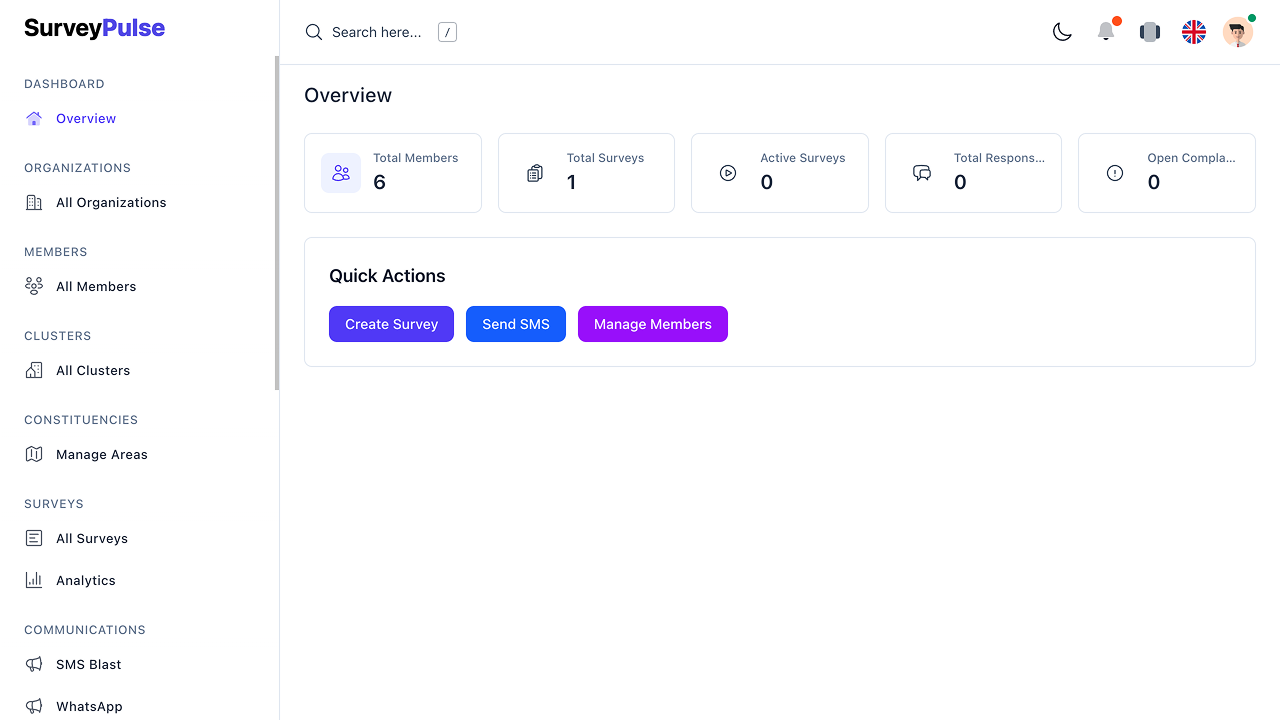This screenshot has width=1280, height=720.
Task: Click the Total Members people icon
Action: click(341, 173)
